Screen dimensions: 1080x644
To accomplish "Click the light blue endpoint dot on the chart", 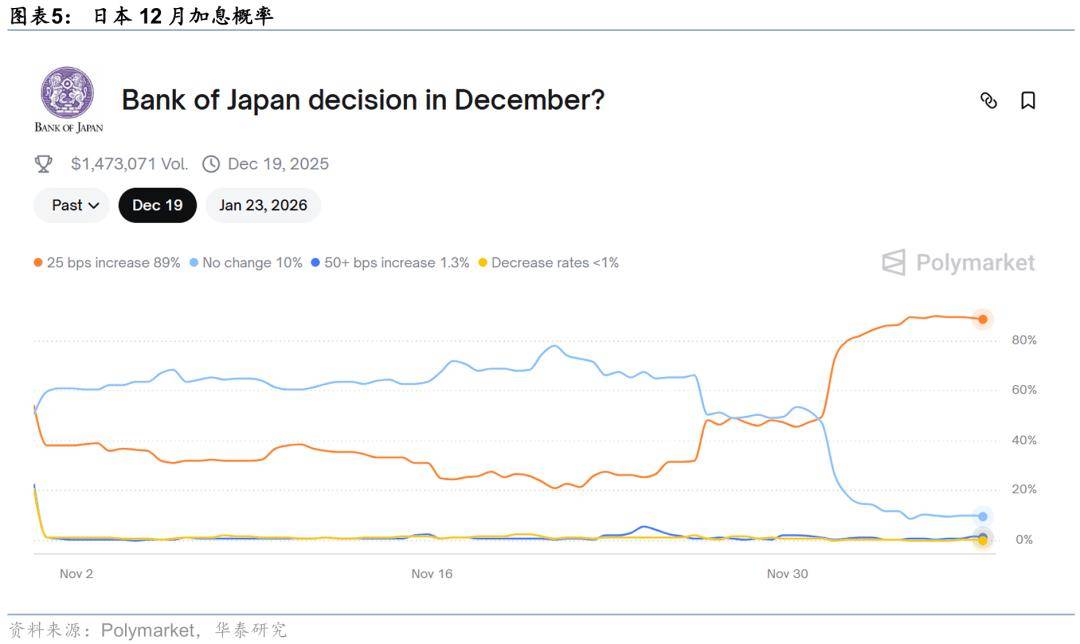I will click(x=983, y=517).
